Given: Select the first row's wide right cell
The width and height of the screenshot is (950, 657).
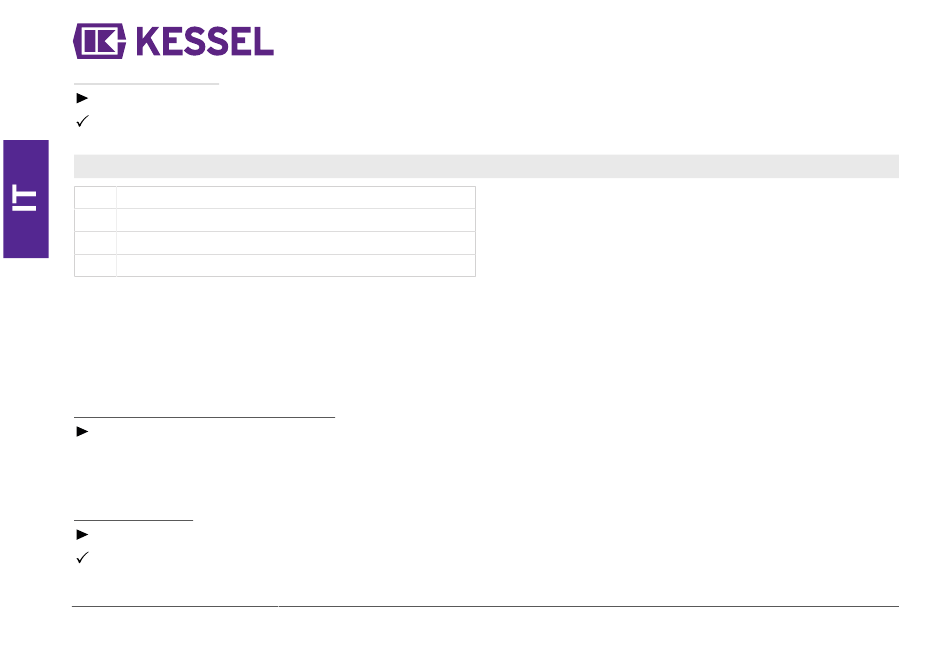Looking at the screenshot, I should tap(296, 198).
